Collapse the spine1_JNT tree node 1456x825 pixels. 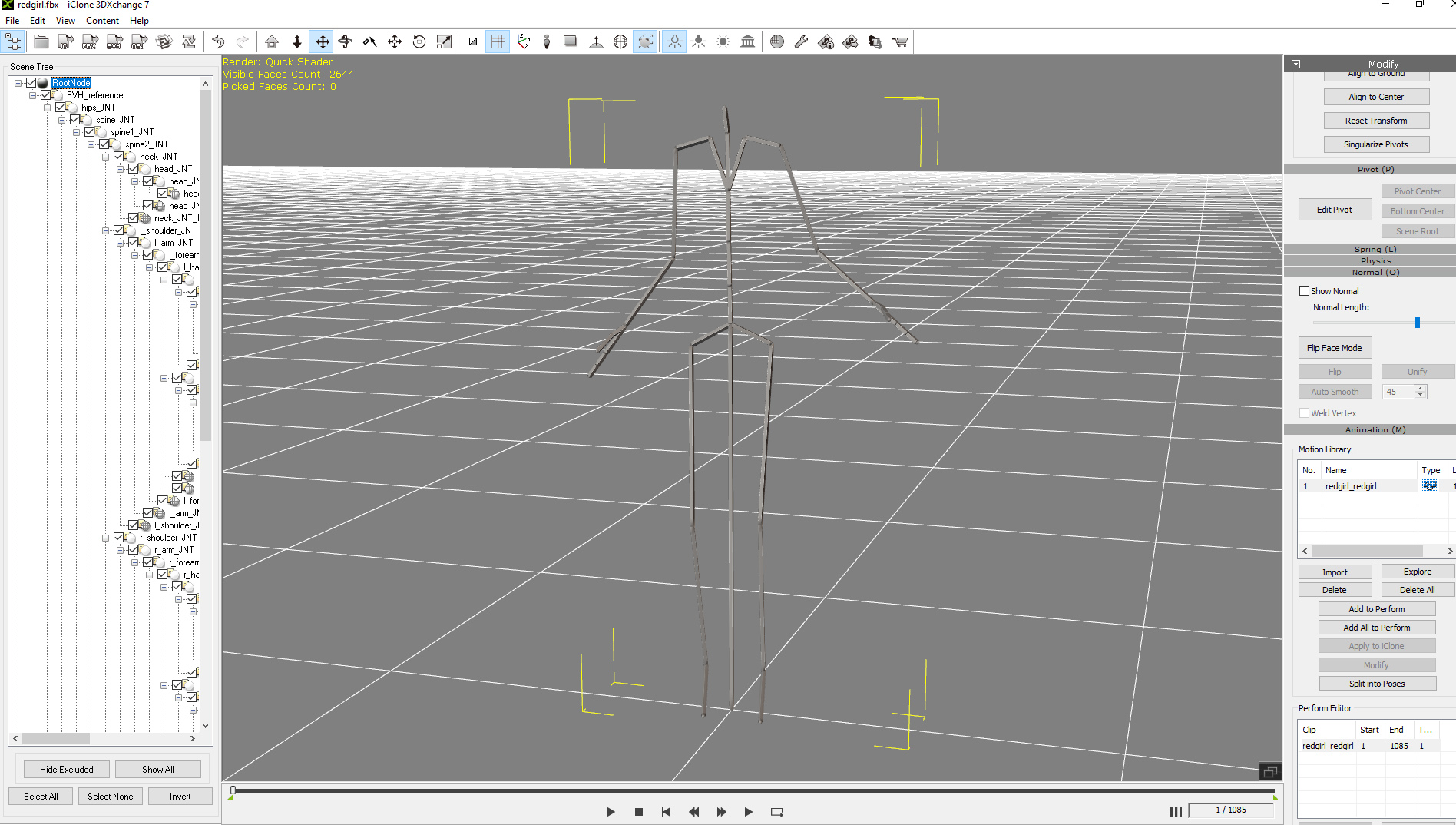[77, 132]
